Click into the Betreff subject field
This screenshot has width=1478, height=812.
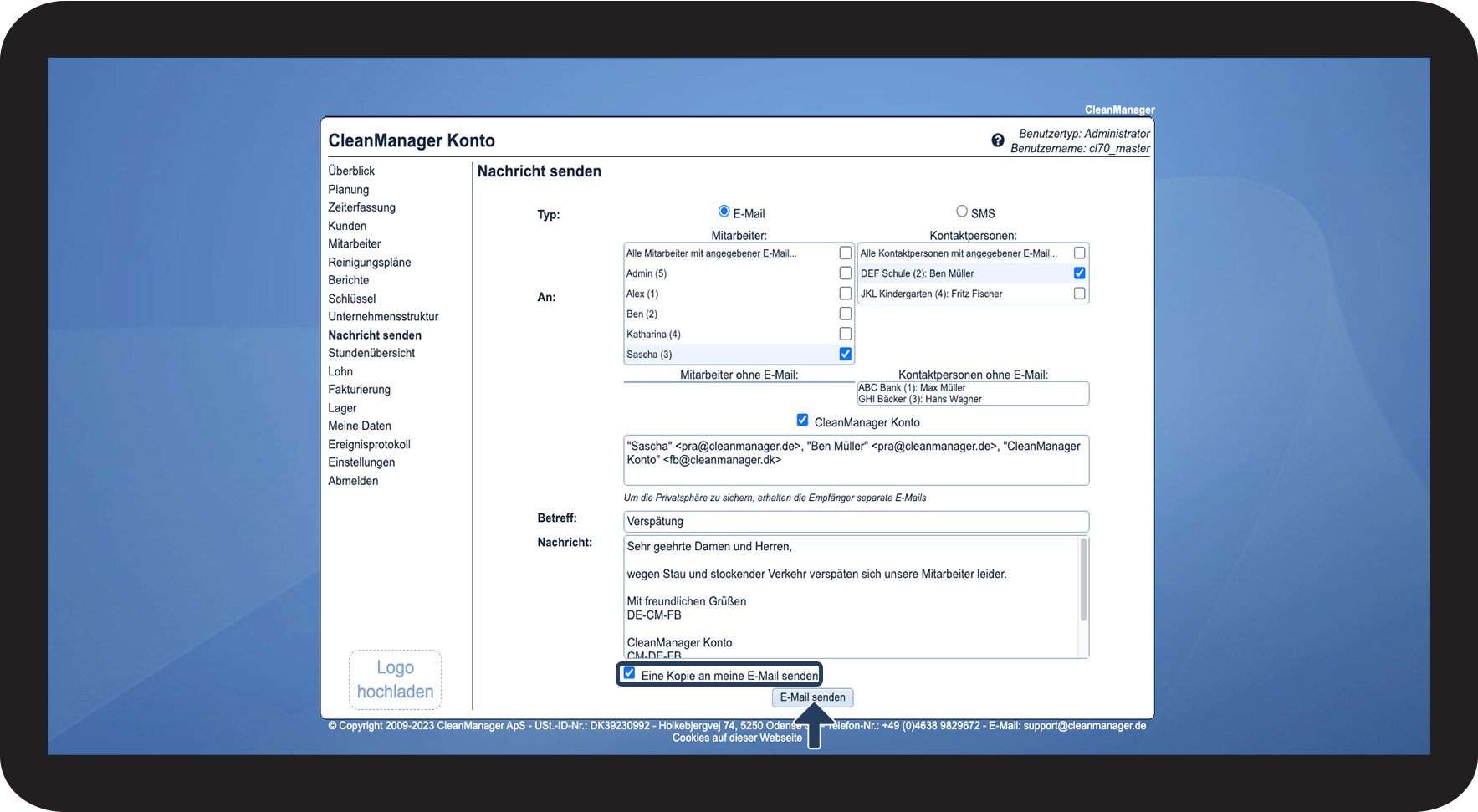(856, 522)
